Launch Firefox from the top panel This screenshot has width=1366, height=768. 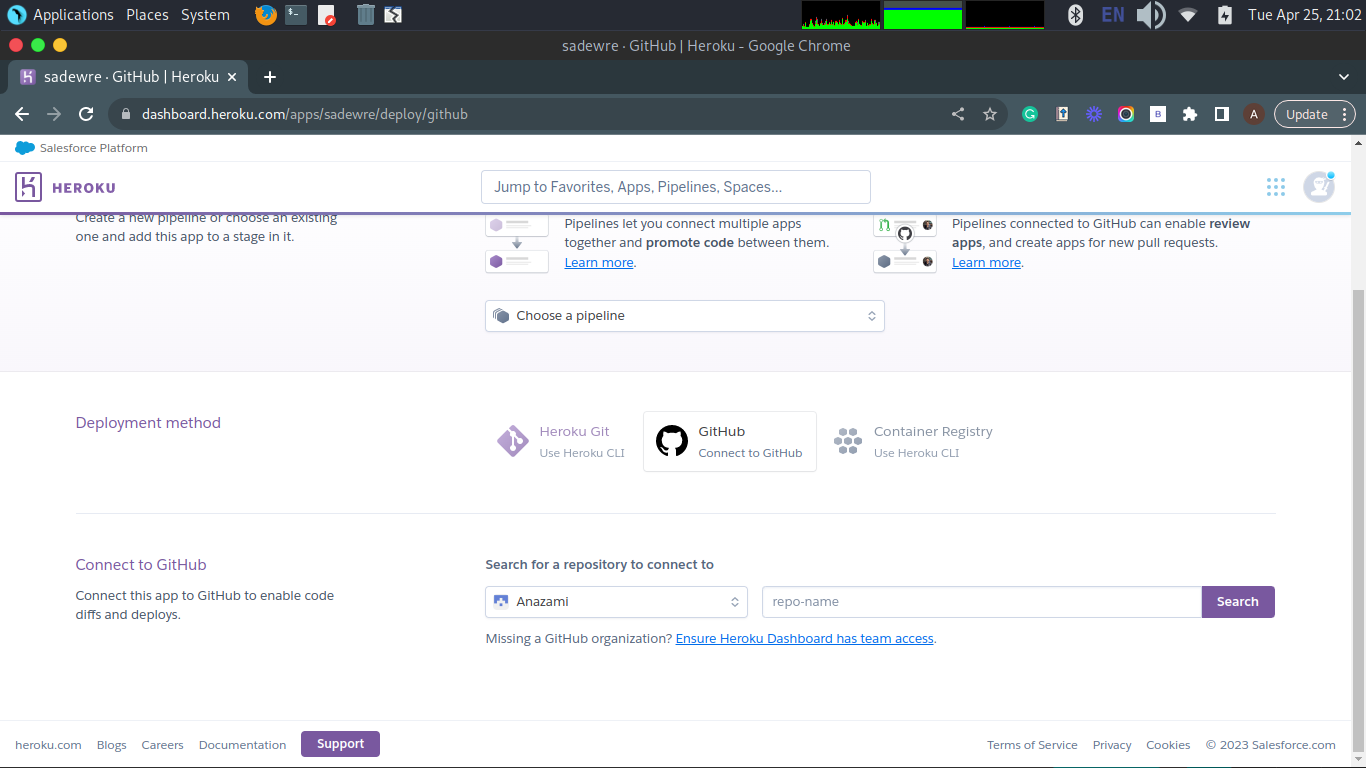coord(264,14)
